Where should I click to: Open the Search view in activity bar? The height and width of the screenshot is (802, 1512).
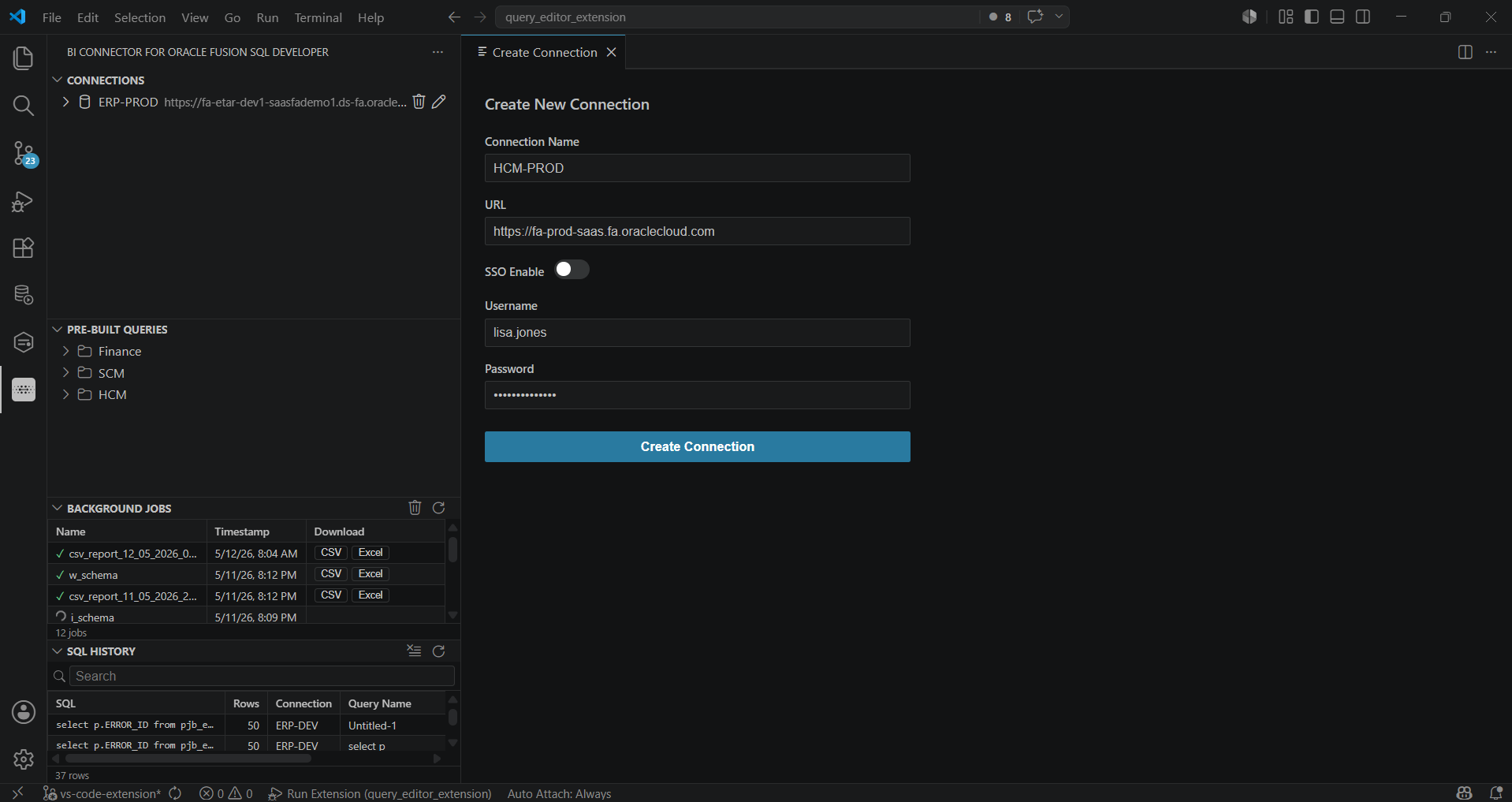pos(24,106)
